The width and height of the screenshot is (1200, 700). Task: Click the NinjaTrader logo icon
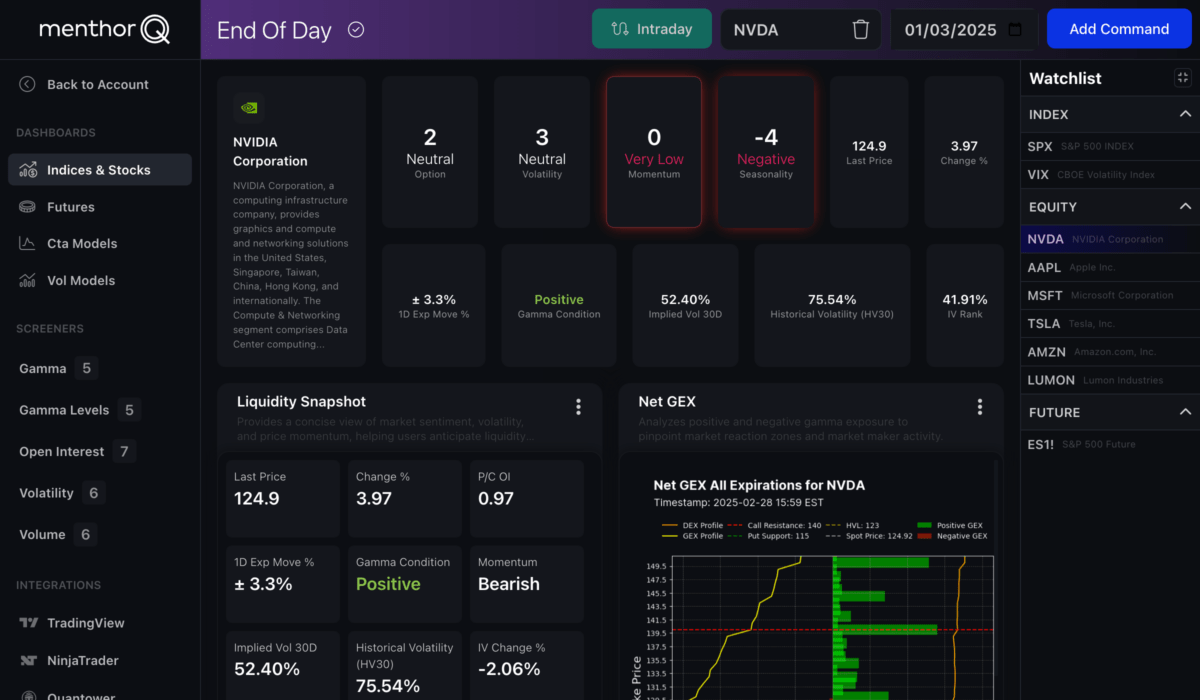28,660
